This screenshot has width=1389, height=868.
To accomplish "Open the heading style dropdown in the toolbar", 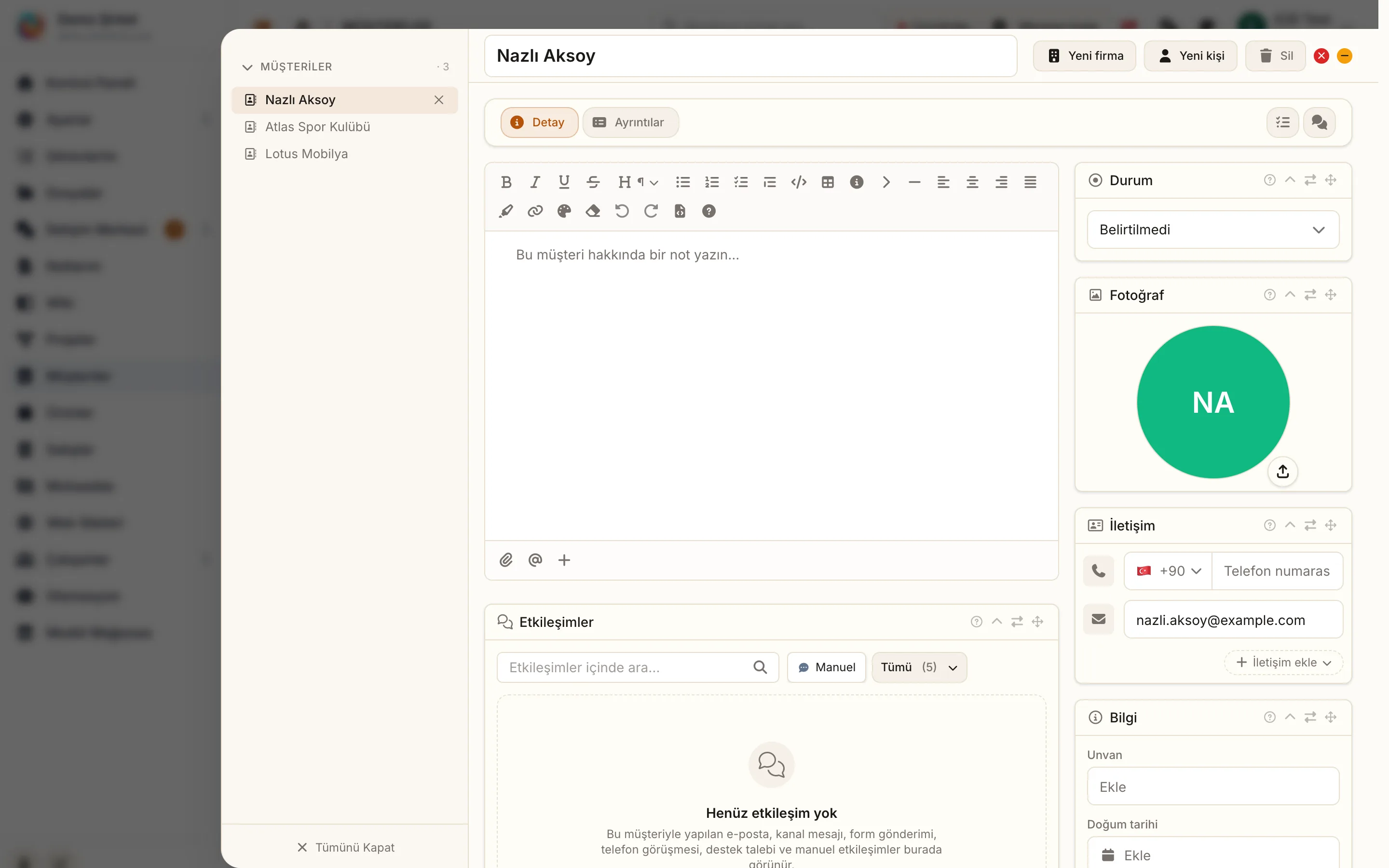I will 638,182.
